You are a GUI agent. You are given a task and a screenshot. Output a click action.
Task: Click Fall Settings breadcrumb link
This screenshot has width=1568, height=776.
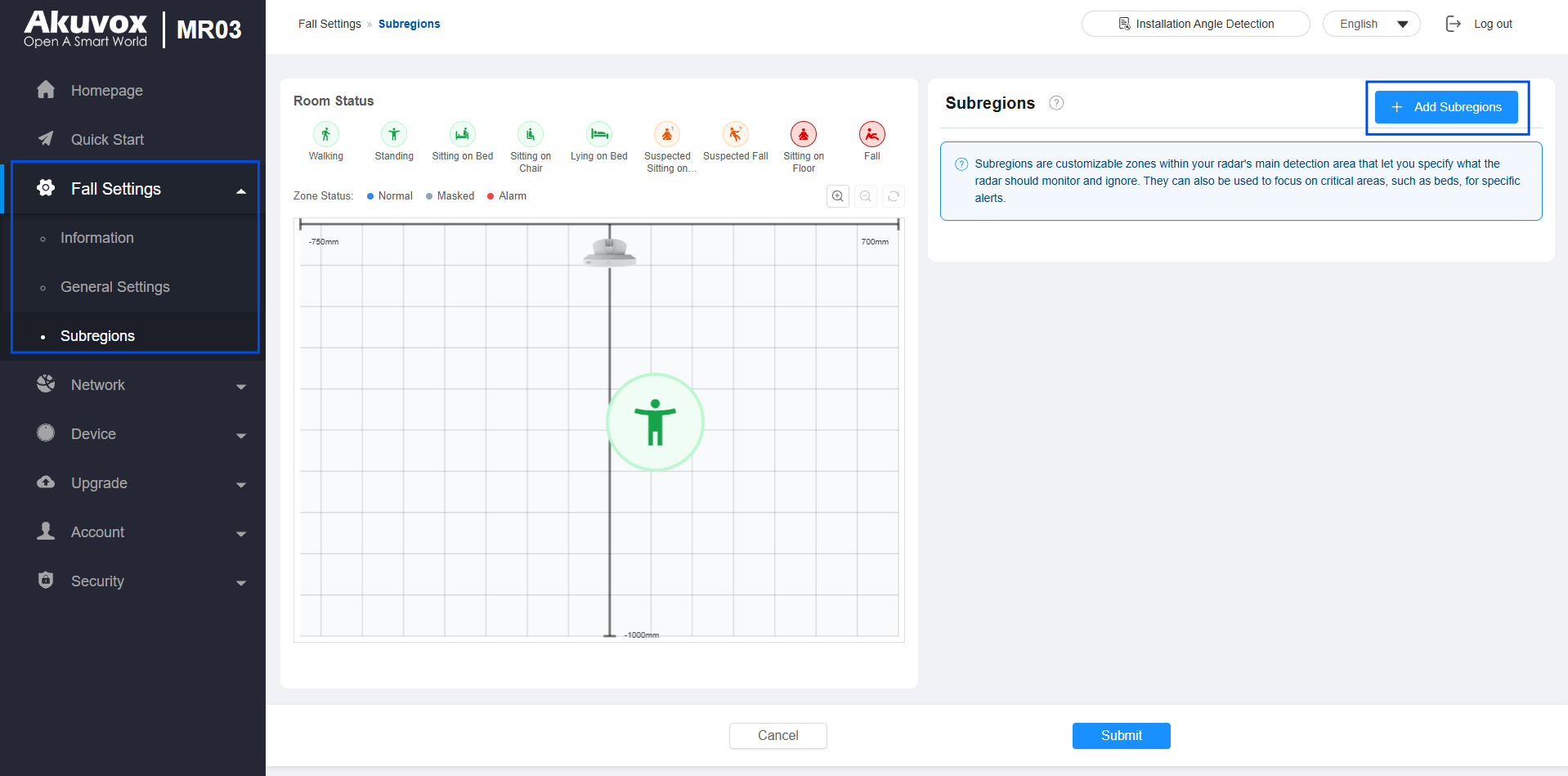point(329,24)
